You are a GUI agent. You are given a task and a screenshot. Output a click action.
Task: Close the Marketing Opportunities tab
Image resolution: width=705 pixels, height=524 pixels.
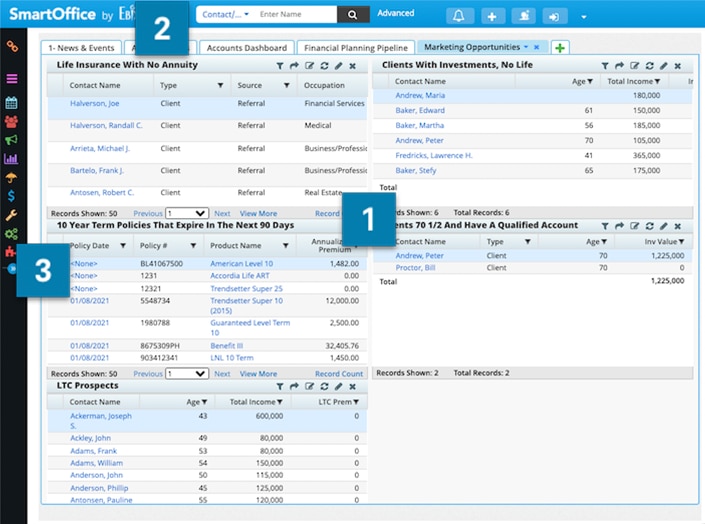pos(536,47)
